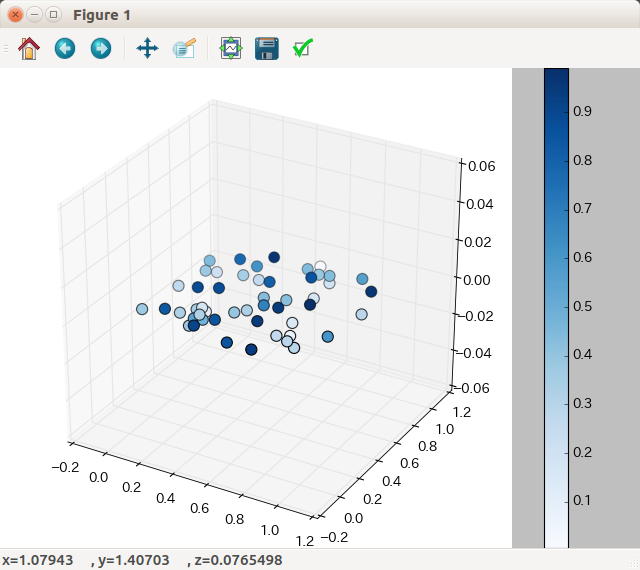Screen dimensions: 640x570
Task: Click the colorbar tick label 0.7
Action: click(582, 208)
